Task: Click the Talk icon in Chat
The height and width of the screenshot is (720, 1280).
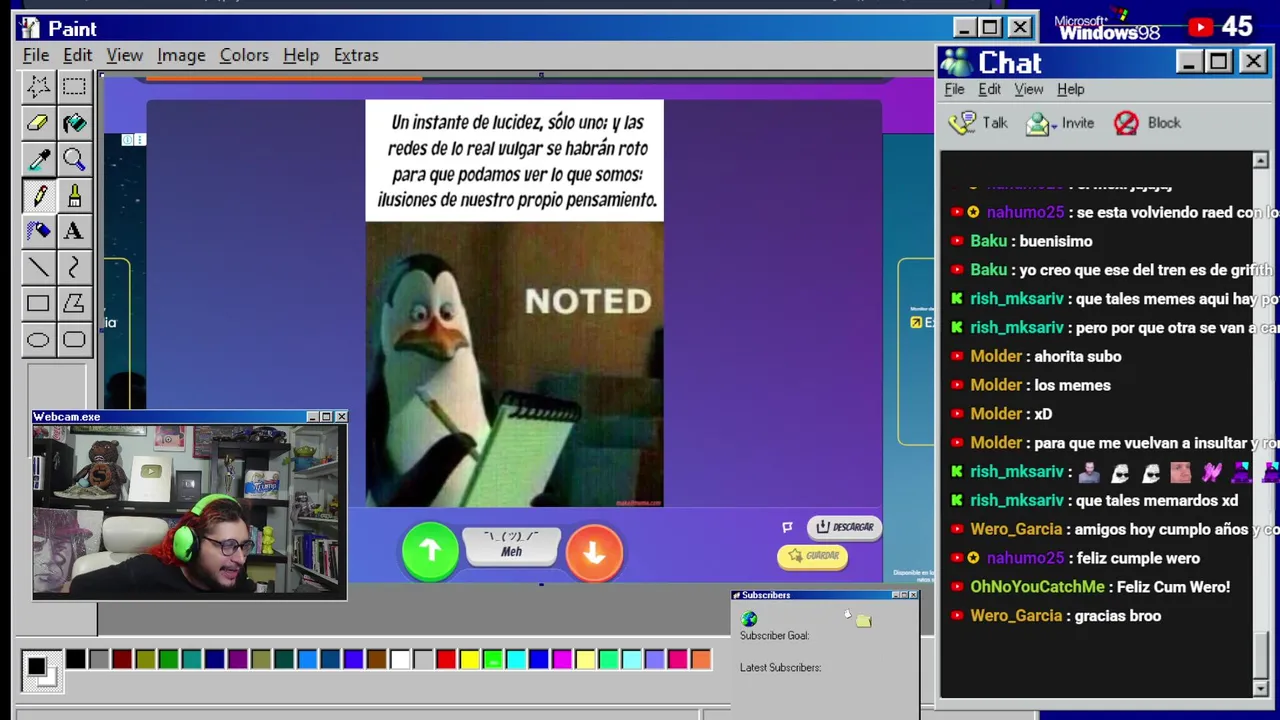Action: 962,123
